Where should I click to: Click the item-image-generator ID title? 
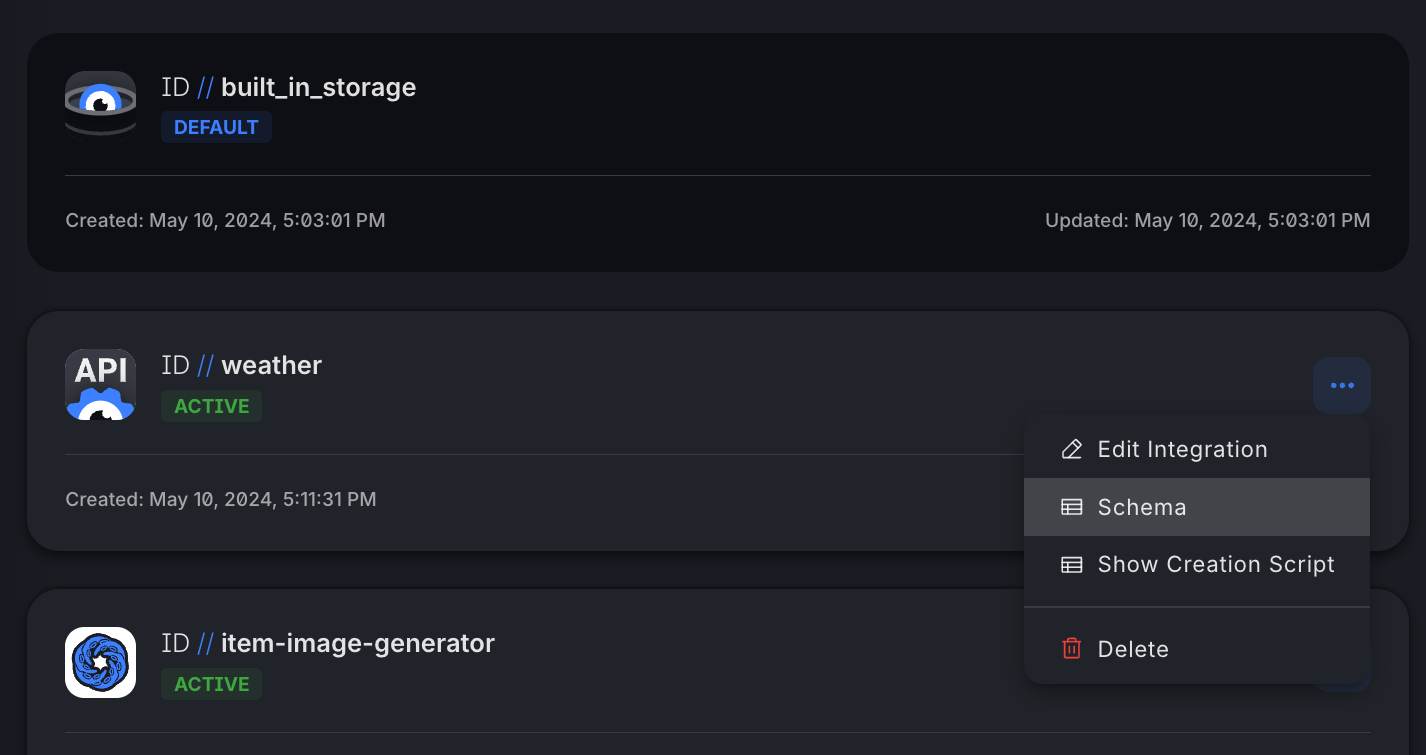coord(328,643)
